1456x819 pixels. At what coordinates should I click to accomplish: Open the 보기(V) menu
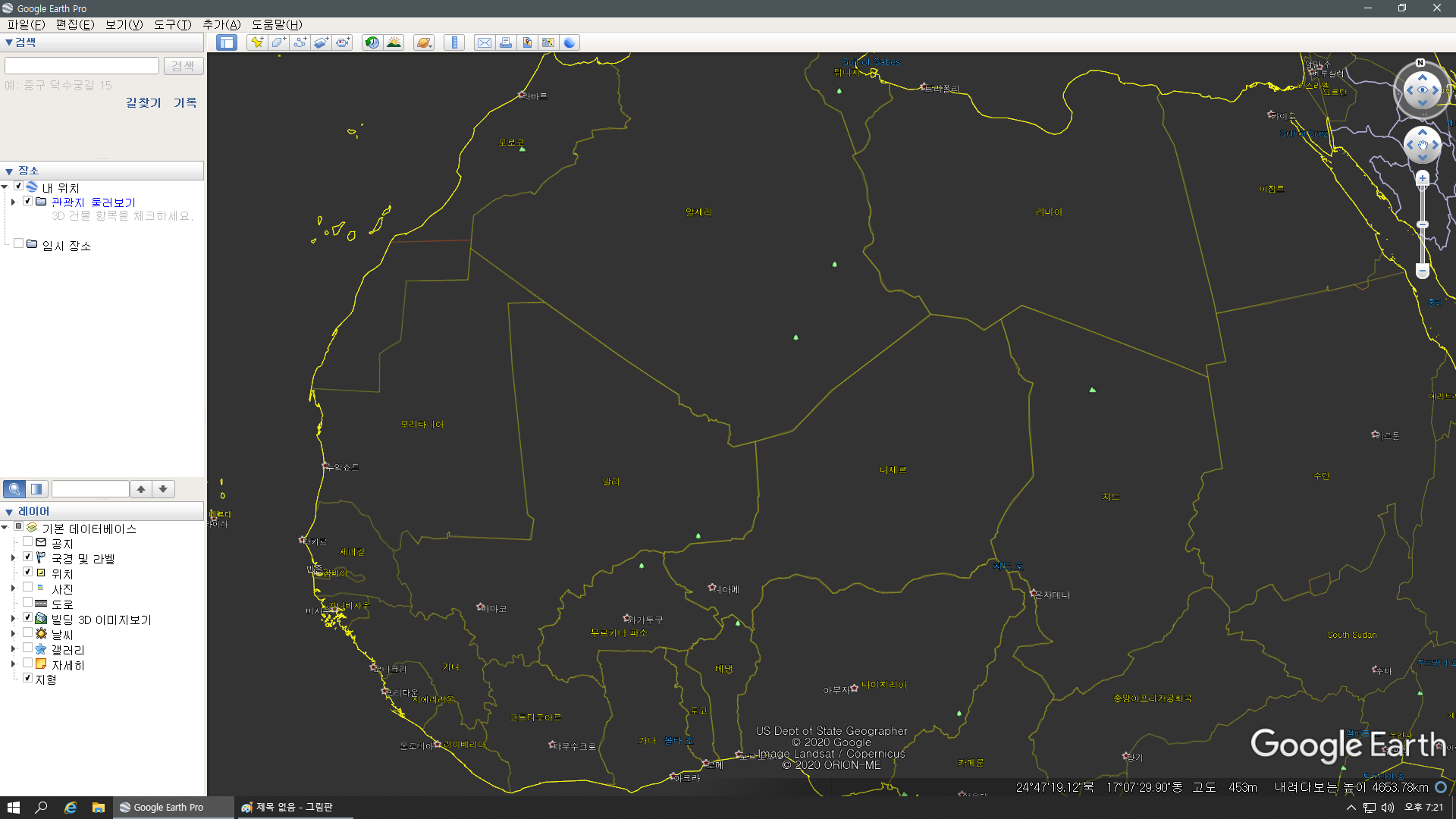pos(124,24)
